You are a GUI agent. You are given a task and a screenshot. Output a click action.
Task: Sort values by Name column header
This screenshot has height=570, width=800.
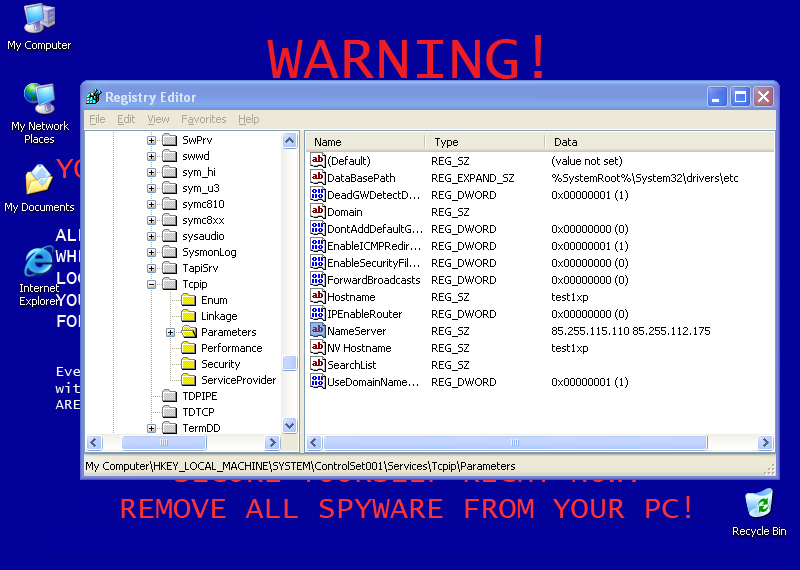click(365, 142)
